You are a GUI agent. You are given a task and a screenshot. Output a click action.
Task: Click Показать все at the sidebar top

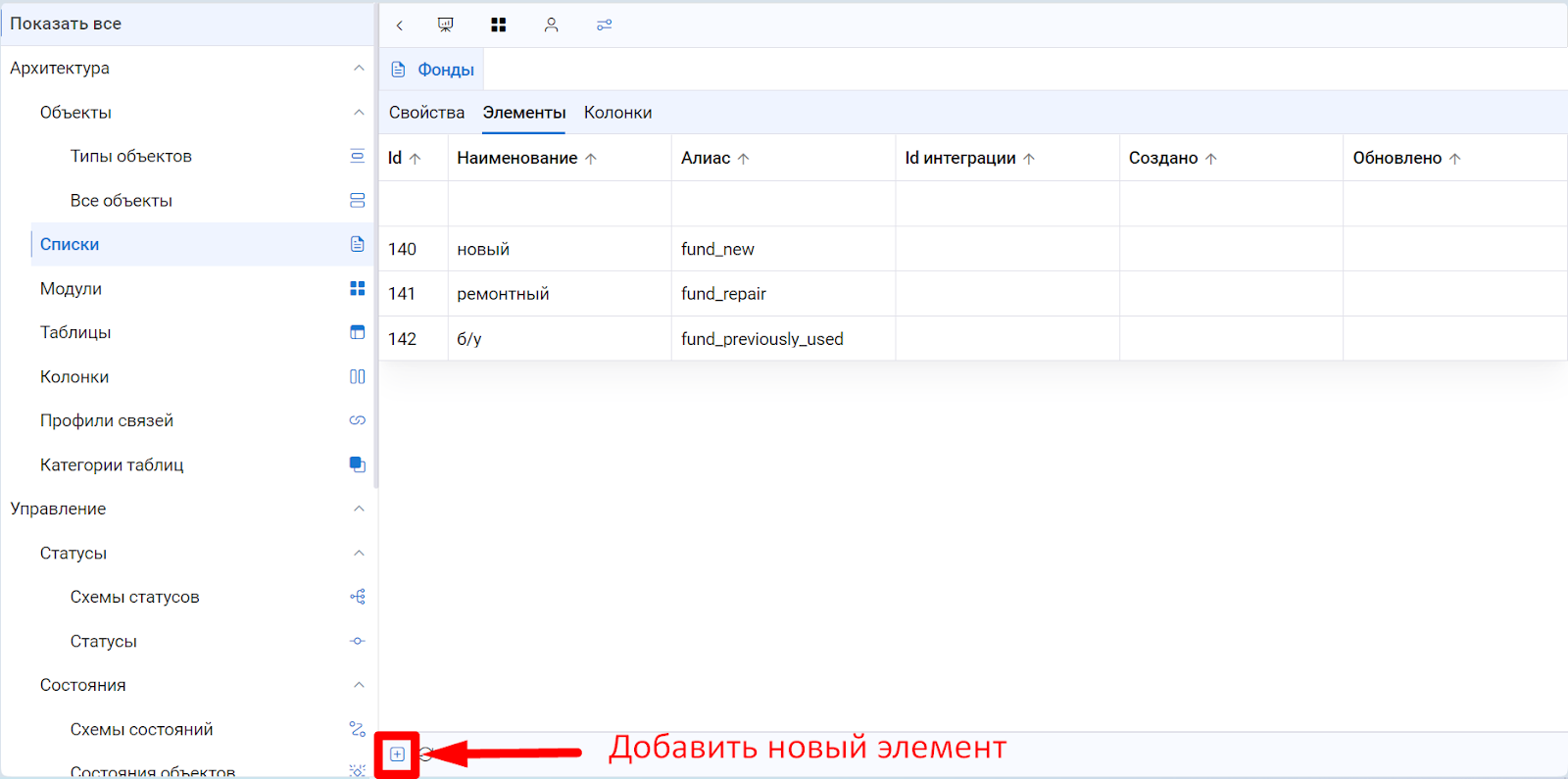[x=66, y=24]
